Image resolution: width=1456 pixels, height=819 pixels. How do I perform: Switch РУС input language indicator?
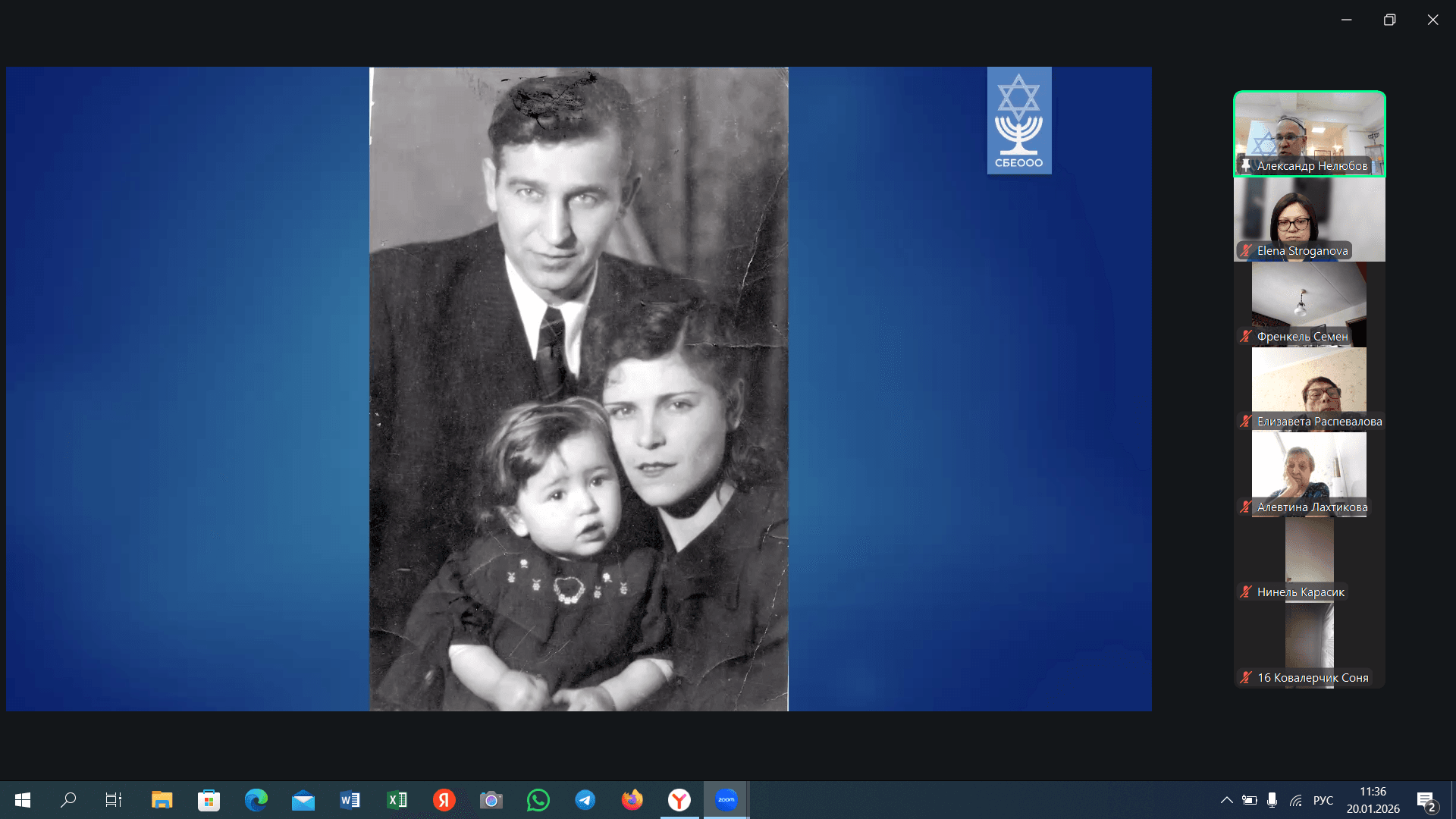pos(1323,800)
